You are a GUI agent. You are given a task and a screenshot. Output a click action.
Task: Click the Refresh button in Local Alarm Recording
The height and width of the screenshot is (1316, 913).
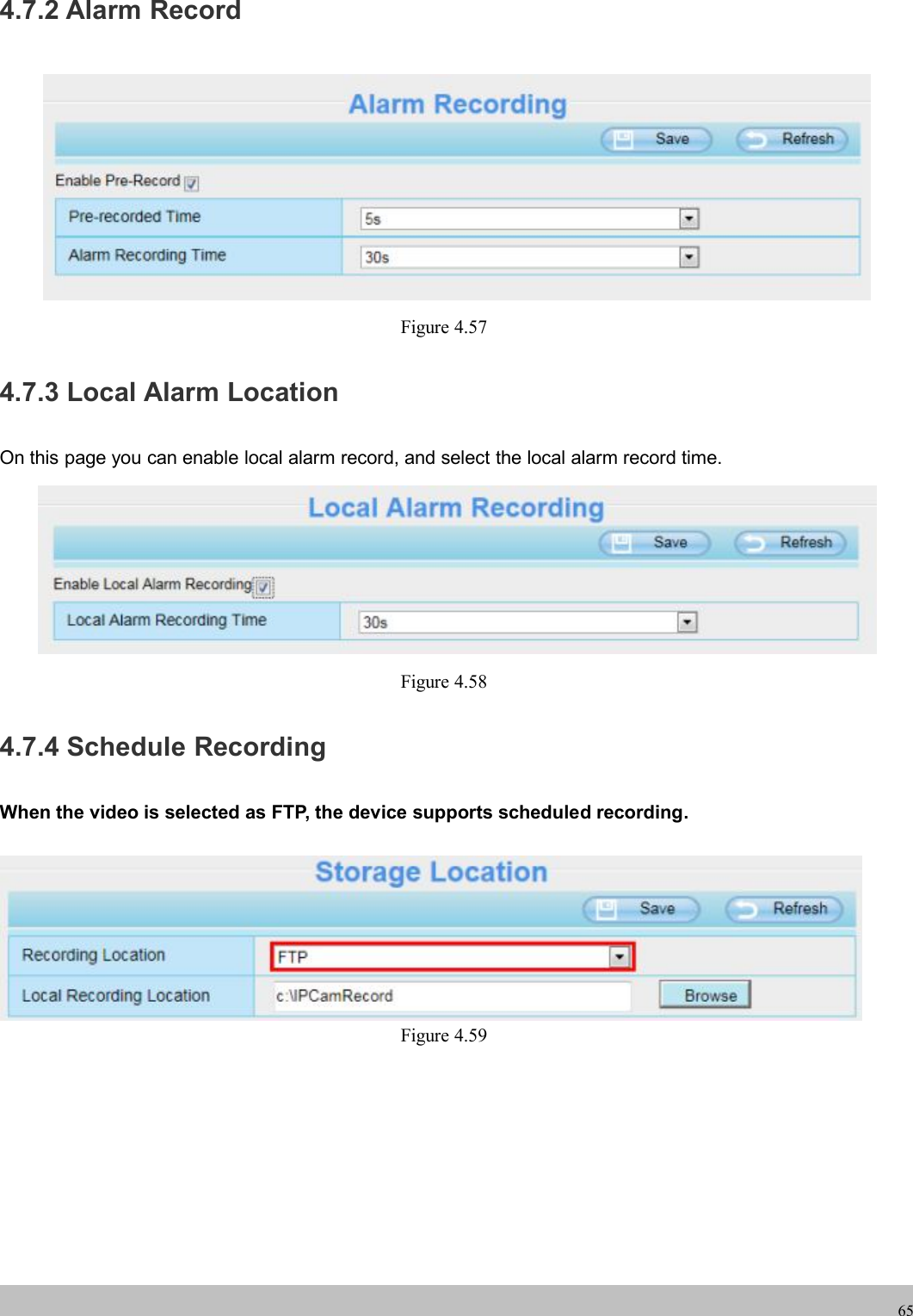tap(790, 542)
